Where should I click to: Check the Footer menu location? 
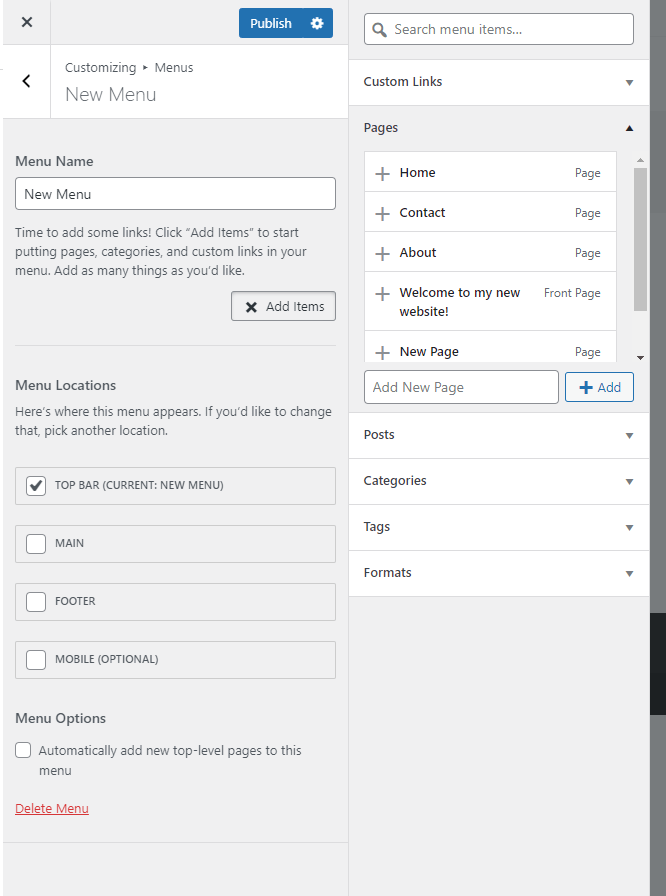pos(36,602)
